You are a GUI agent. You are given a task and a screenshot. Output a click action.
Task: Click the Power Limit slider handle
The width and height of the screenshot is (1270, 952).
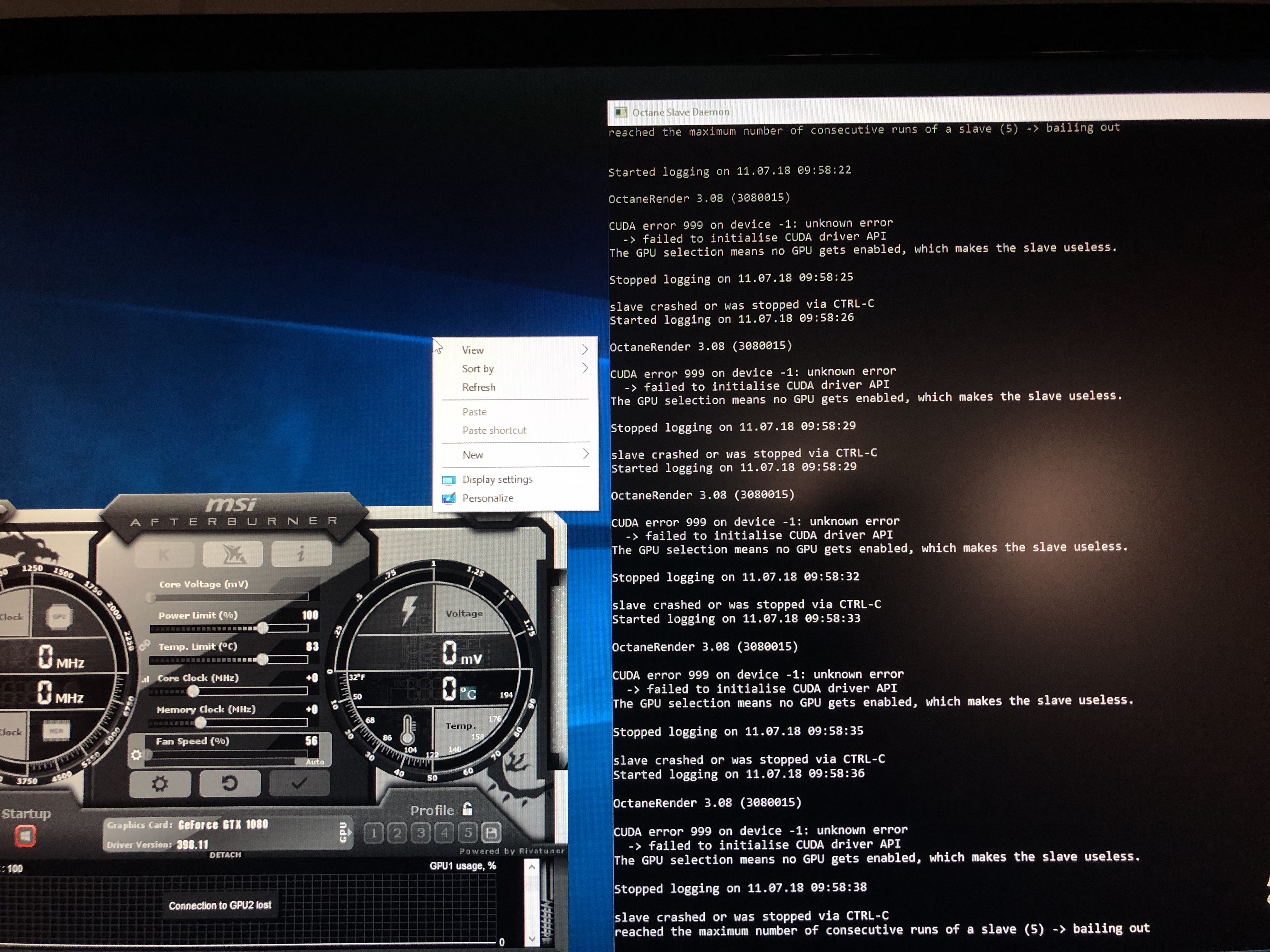tap(262, 628)
